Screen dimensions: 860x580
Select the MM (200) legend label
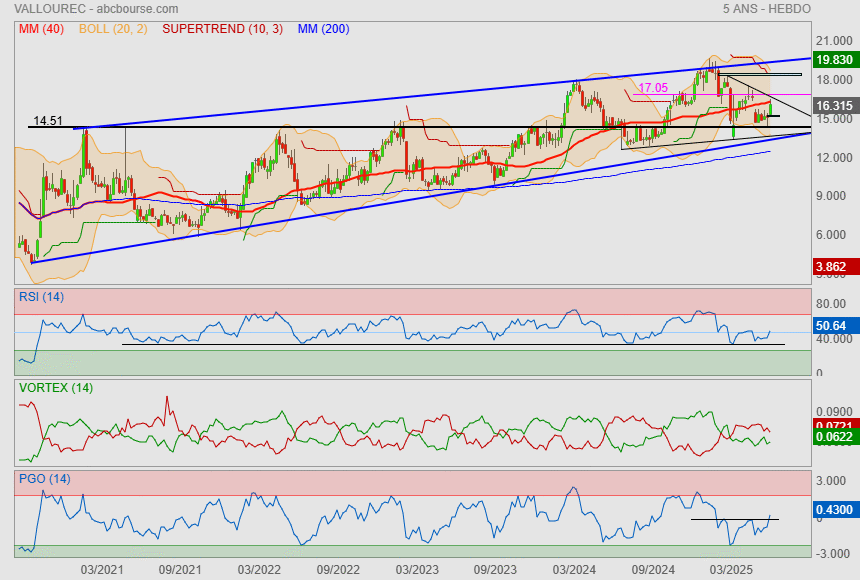pyautogui.click(x=324, y=29)
